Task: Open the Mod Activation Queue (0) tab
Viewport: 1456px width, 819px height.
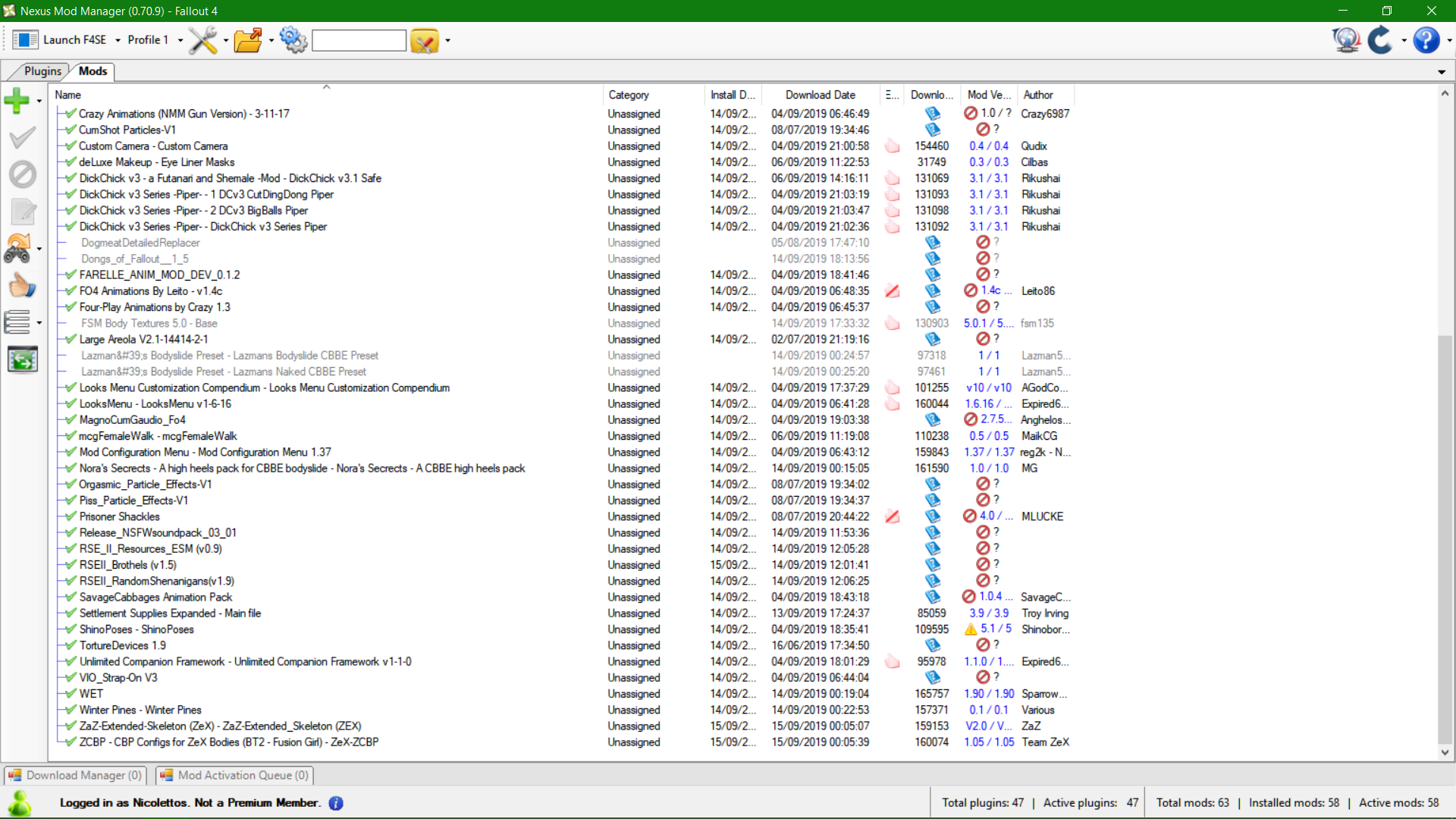Action: 235,775
